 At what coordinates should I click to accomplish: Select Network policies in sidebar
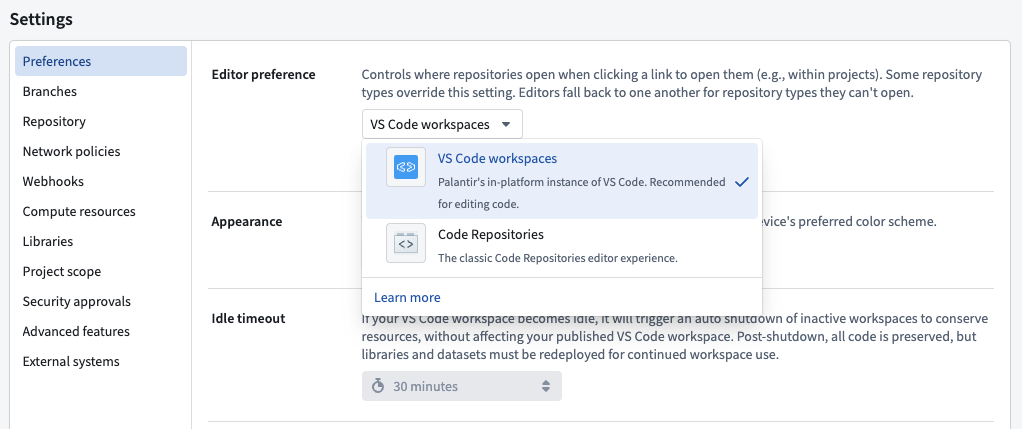point(72,151)
